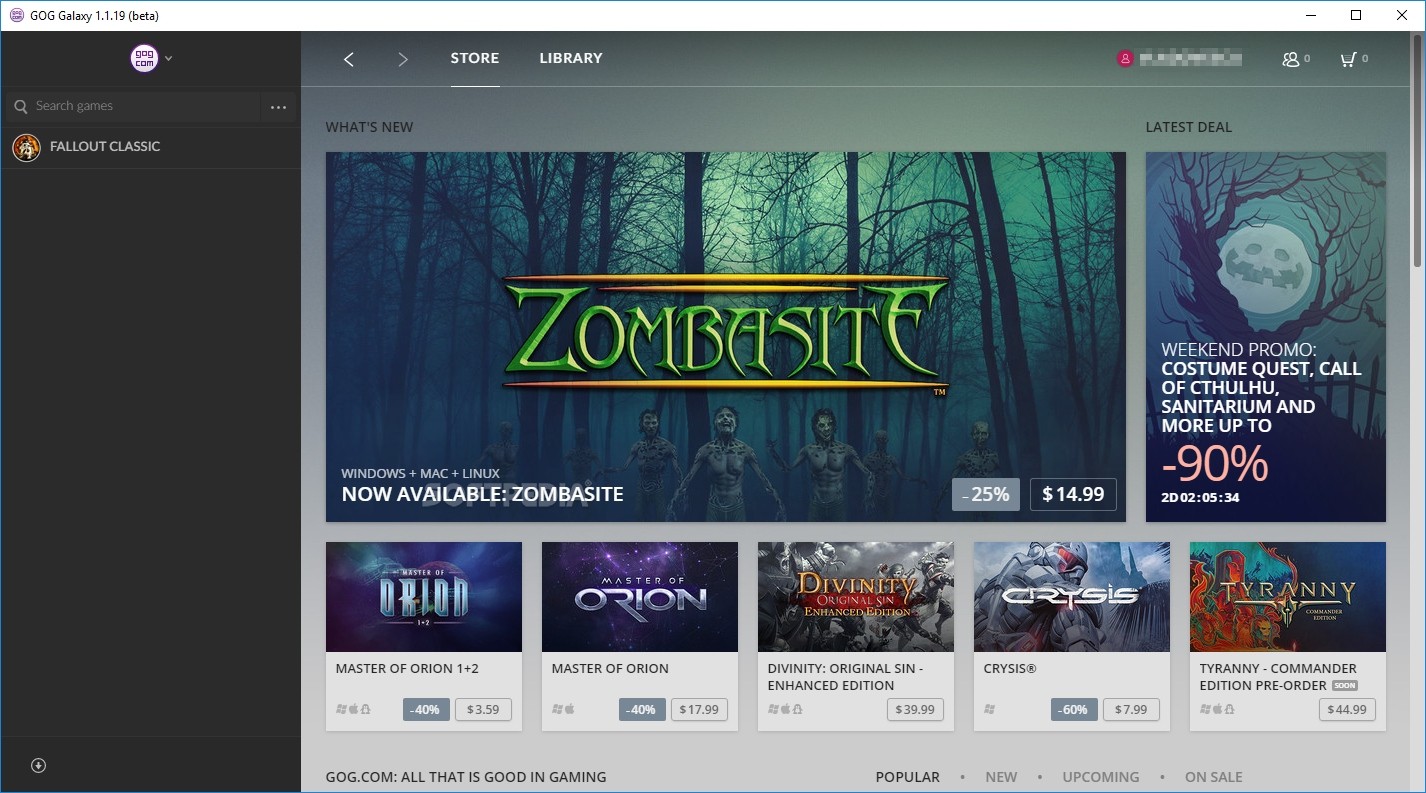
Task: Click the GOG Galaxy title bar icon
Action: [x=17, y=15]
